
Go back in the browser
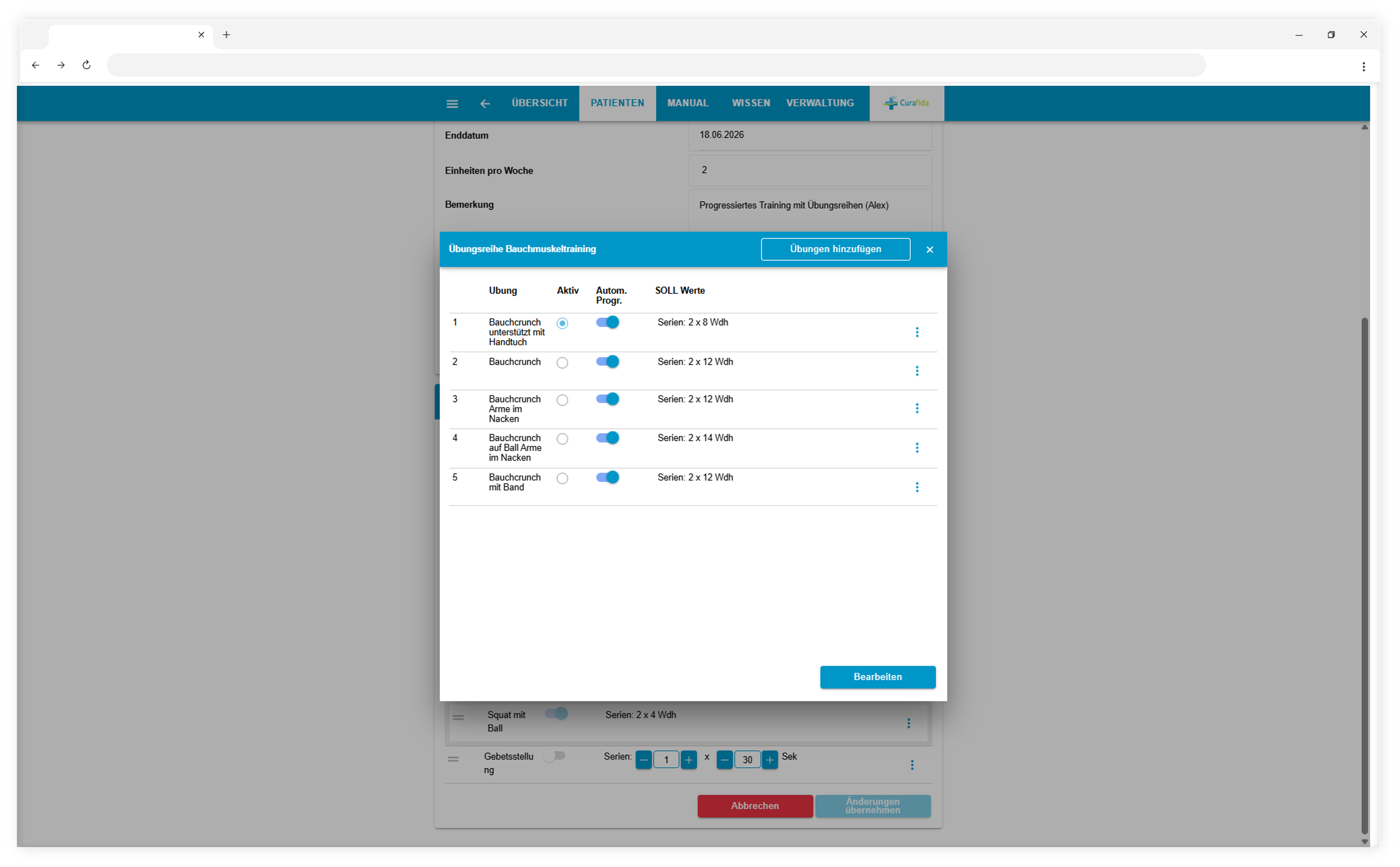point(36,65)
